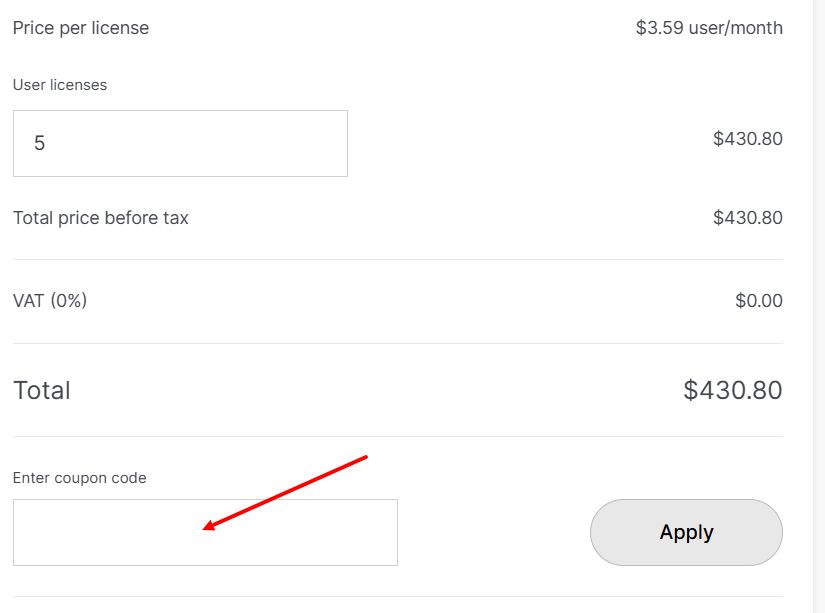Screen dimensions: 825x613
Task: Click the divider line above Total
Action: (x=396, y=345)
